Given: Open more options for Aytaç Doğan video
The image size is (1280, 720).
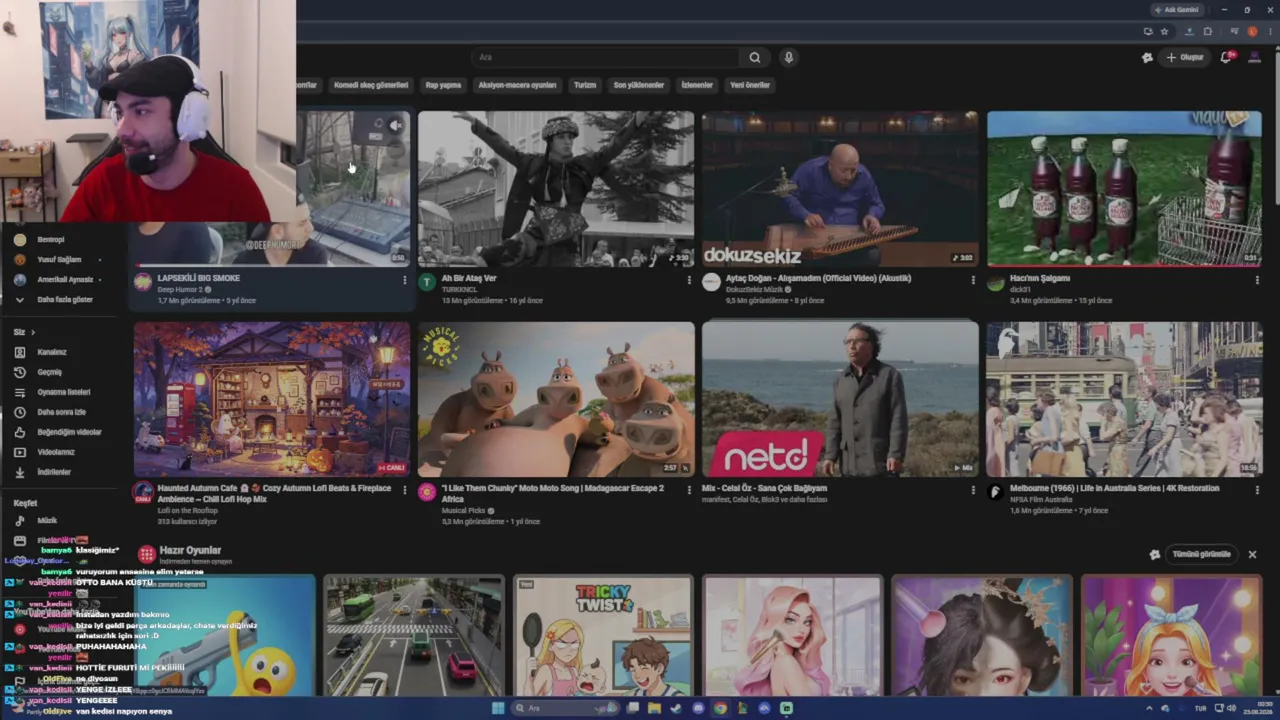Looking at the screenshot, I should point(972,280).
